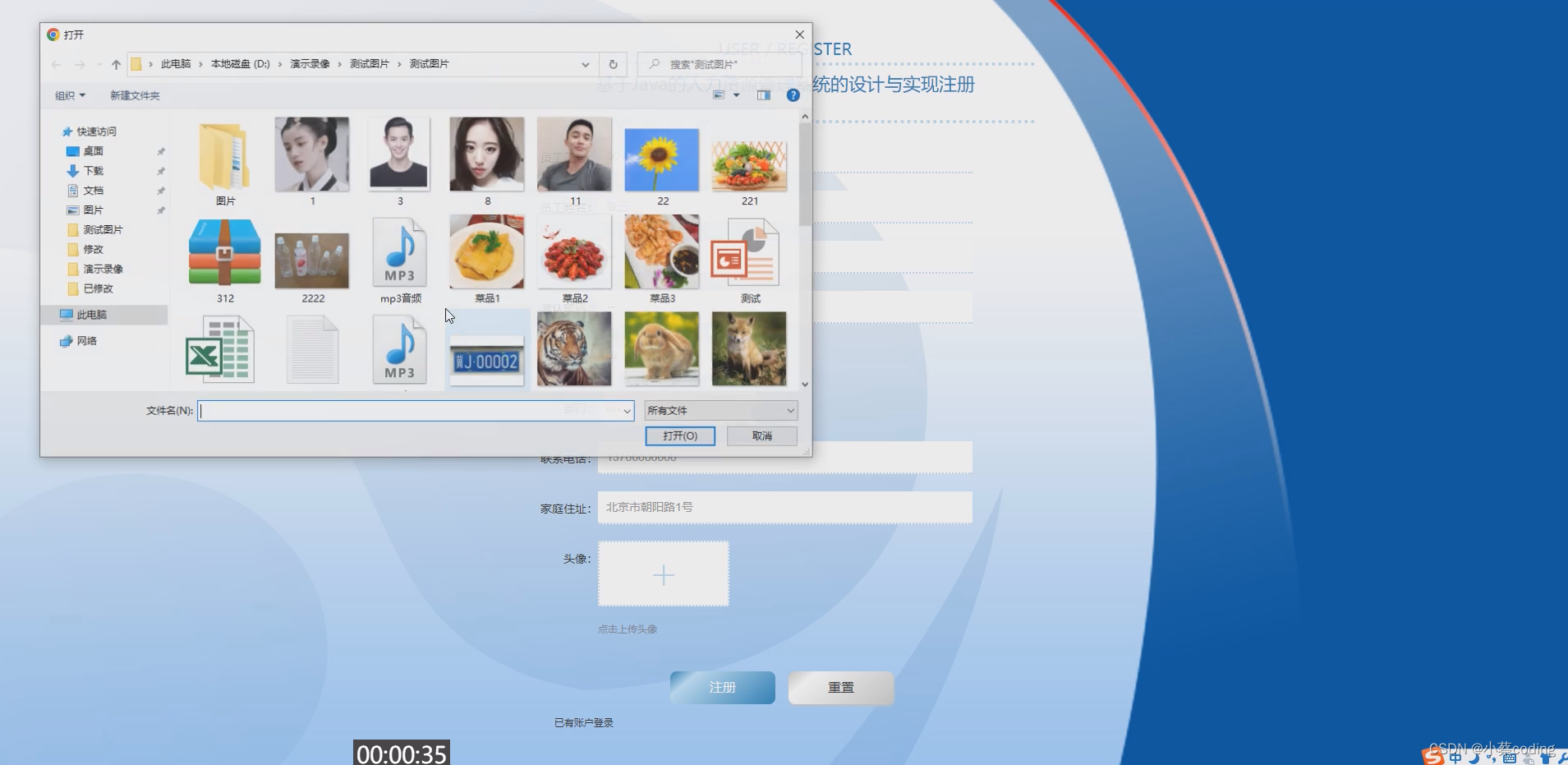
Task: Open recent locations dropdown arrow
Action: 99,64
